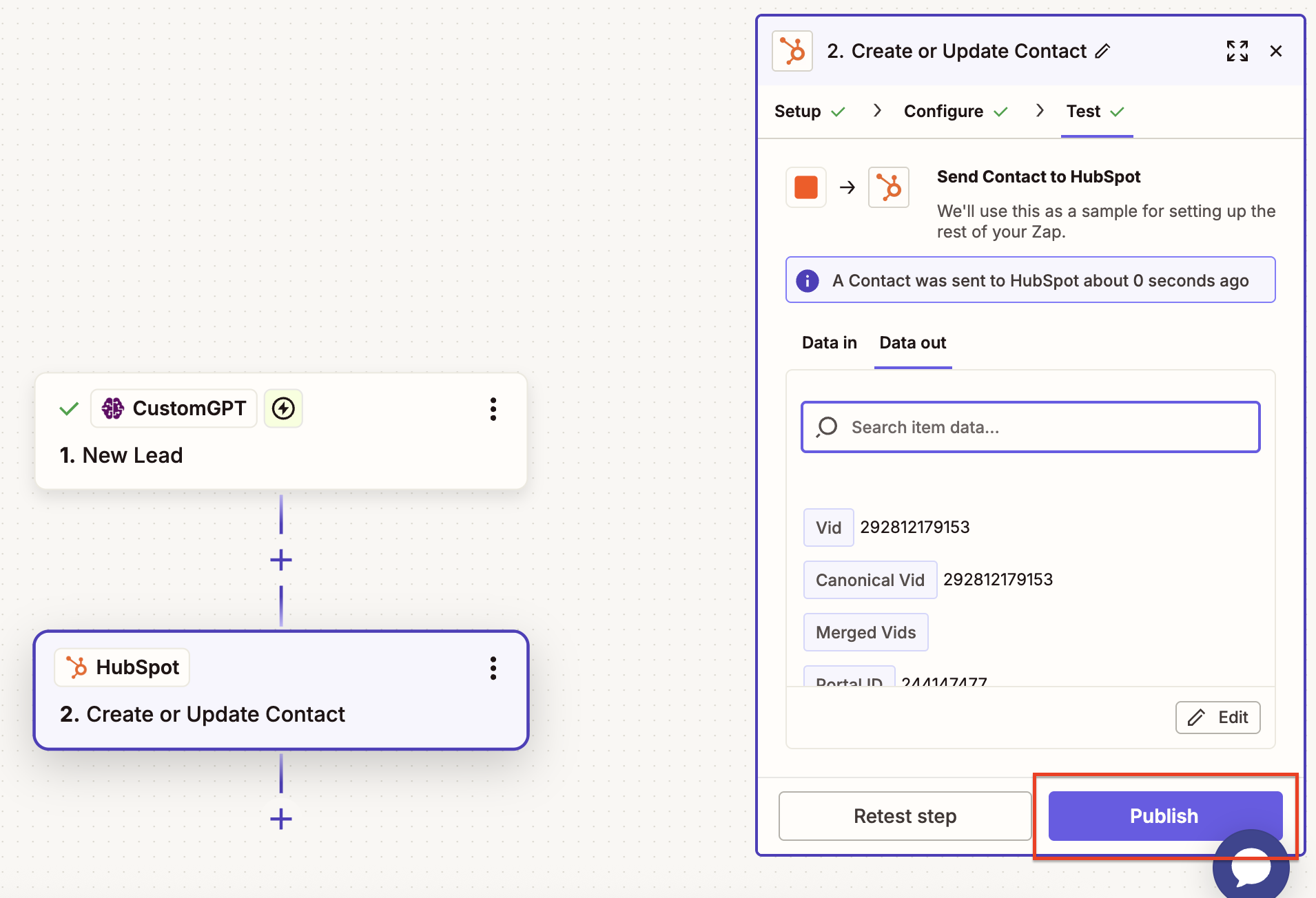Click the Vid value 292812179153
Viewport: 1316px width, 898px height.
coord(915,528)
